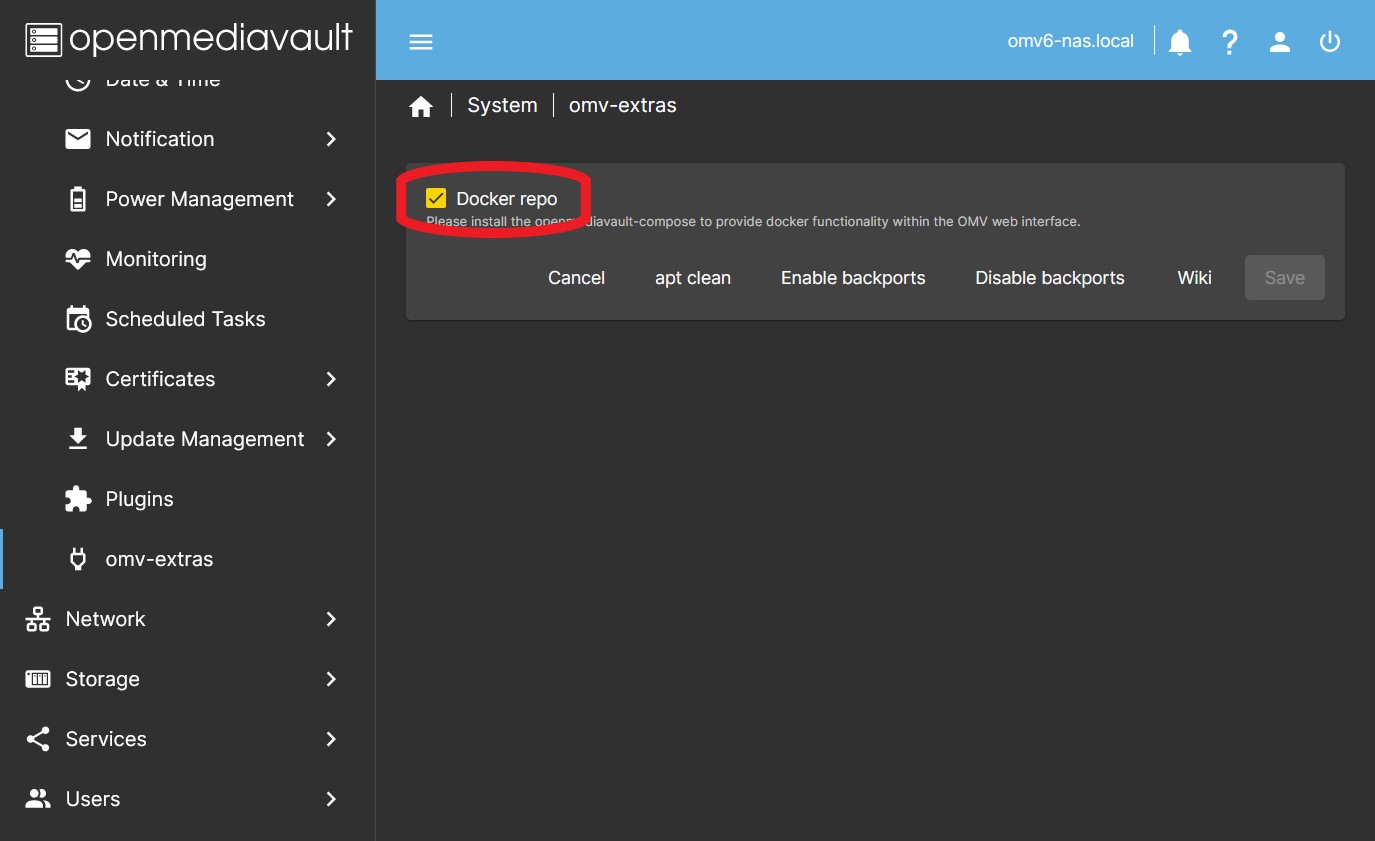Go to dashboard via home icon
1375x841 pixels.
421,106
